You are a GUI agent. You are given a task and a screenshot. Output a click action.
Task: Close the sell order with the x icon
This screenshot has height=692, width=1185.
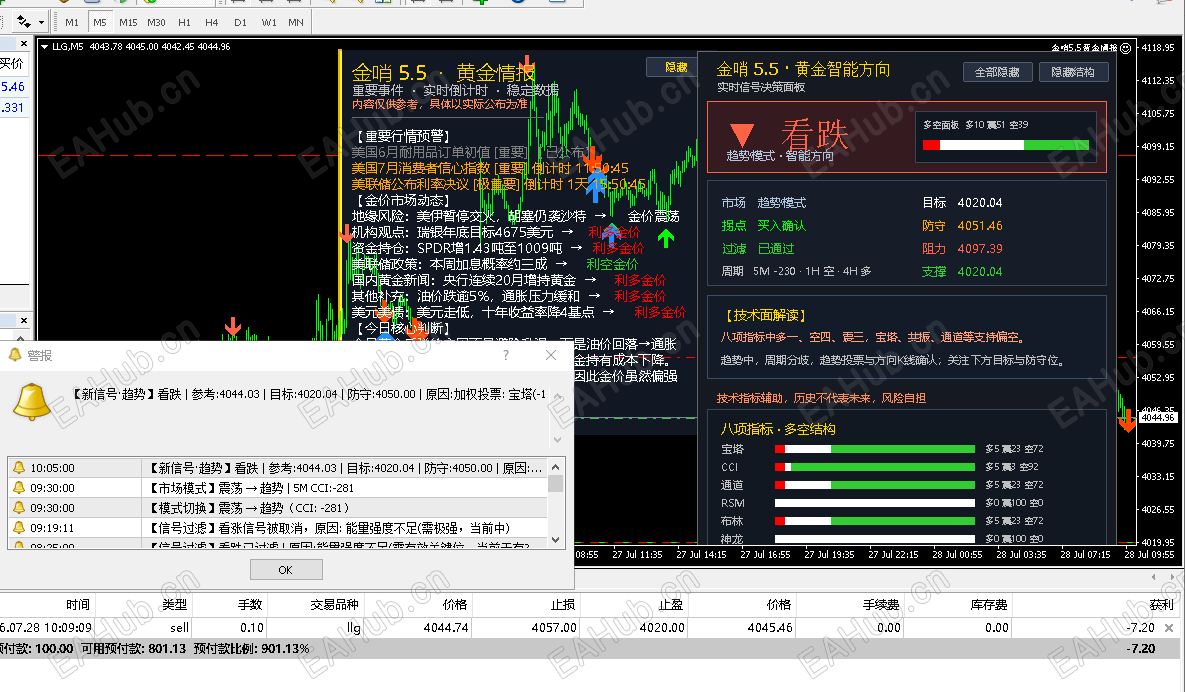click(1169, 628)
